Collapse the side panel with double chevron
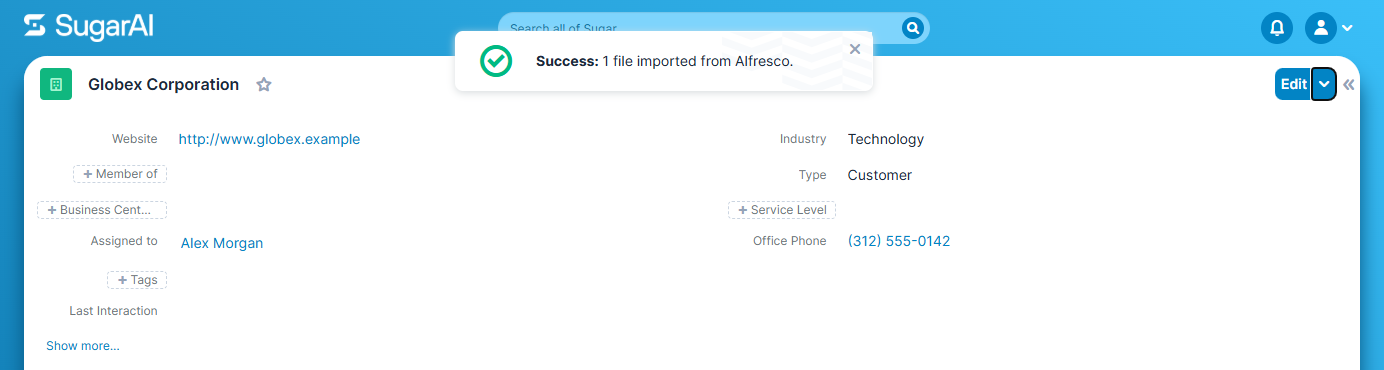Image resolution: width=1384 pixels, height=370 pixels. (x=1349, y=84)
